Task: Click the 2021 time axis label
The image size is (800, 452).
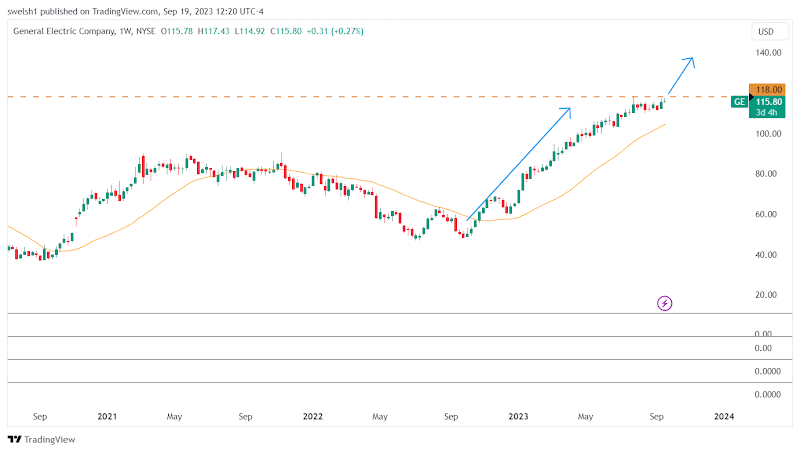Action: click(107, 416)
